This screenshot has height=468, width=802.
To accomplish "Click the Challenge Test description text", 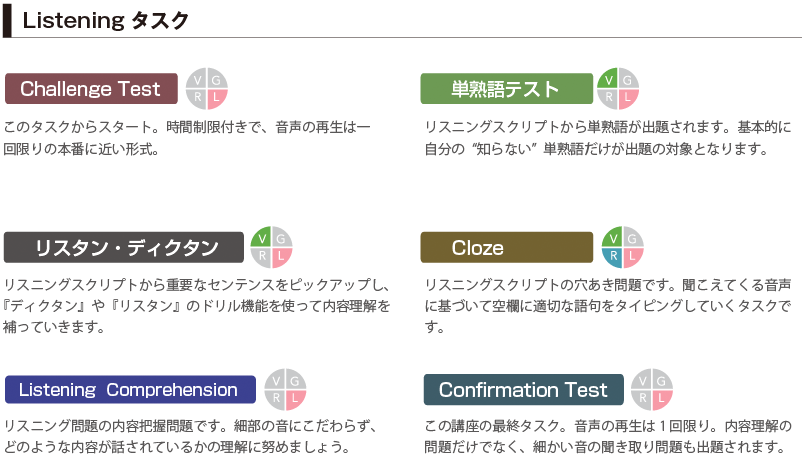I will click(x=187, y=138).
